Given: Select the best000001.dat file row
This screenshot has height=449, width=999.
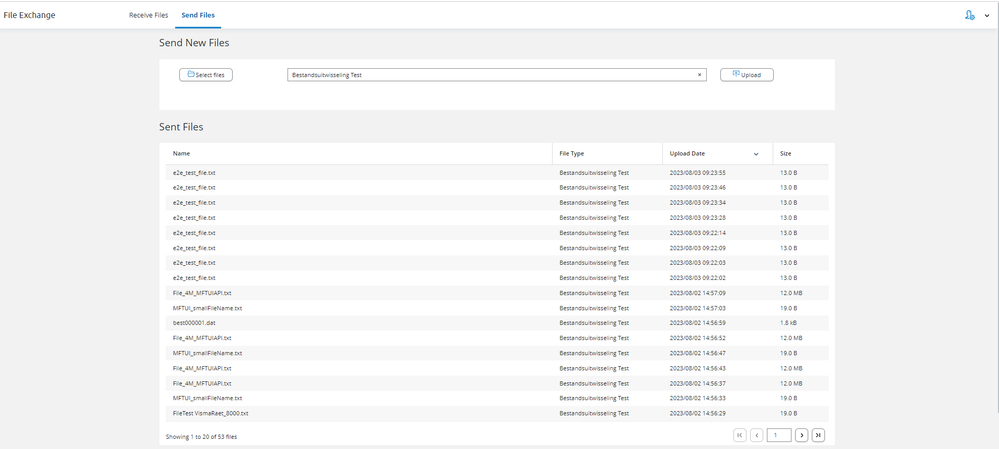Looking at the screenshot, I should pos(194,323).
